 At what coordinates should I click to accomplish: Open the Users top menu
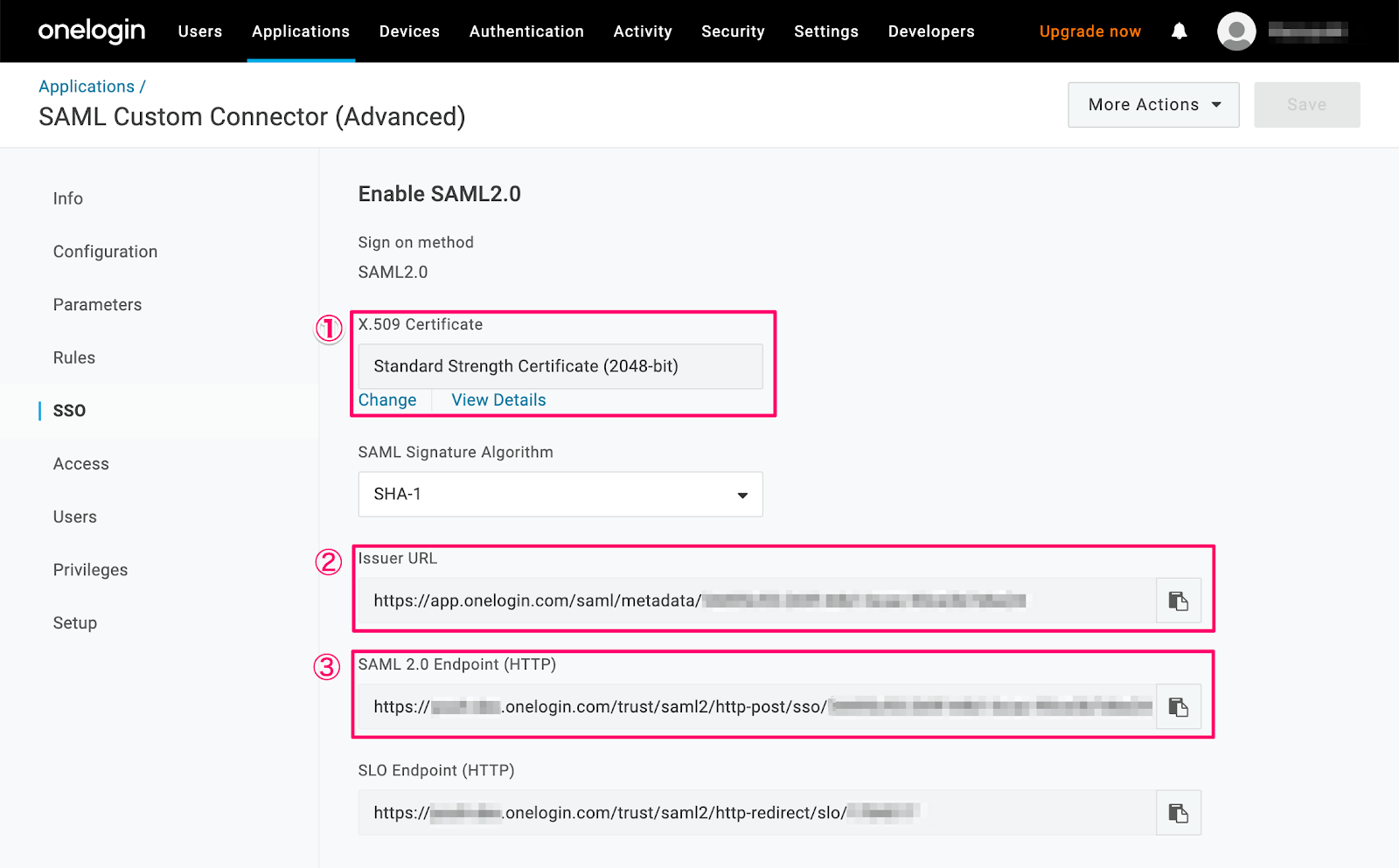click(200, 31)
